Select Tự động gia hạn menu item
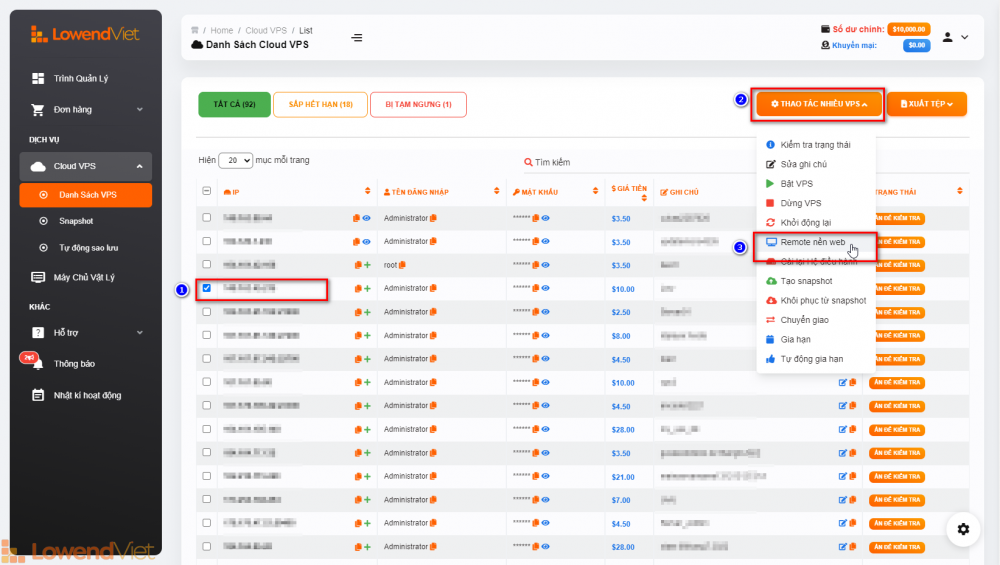Image resolution: width=1000 pixels, height=565 pixels. click(x=816, y=359)
